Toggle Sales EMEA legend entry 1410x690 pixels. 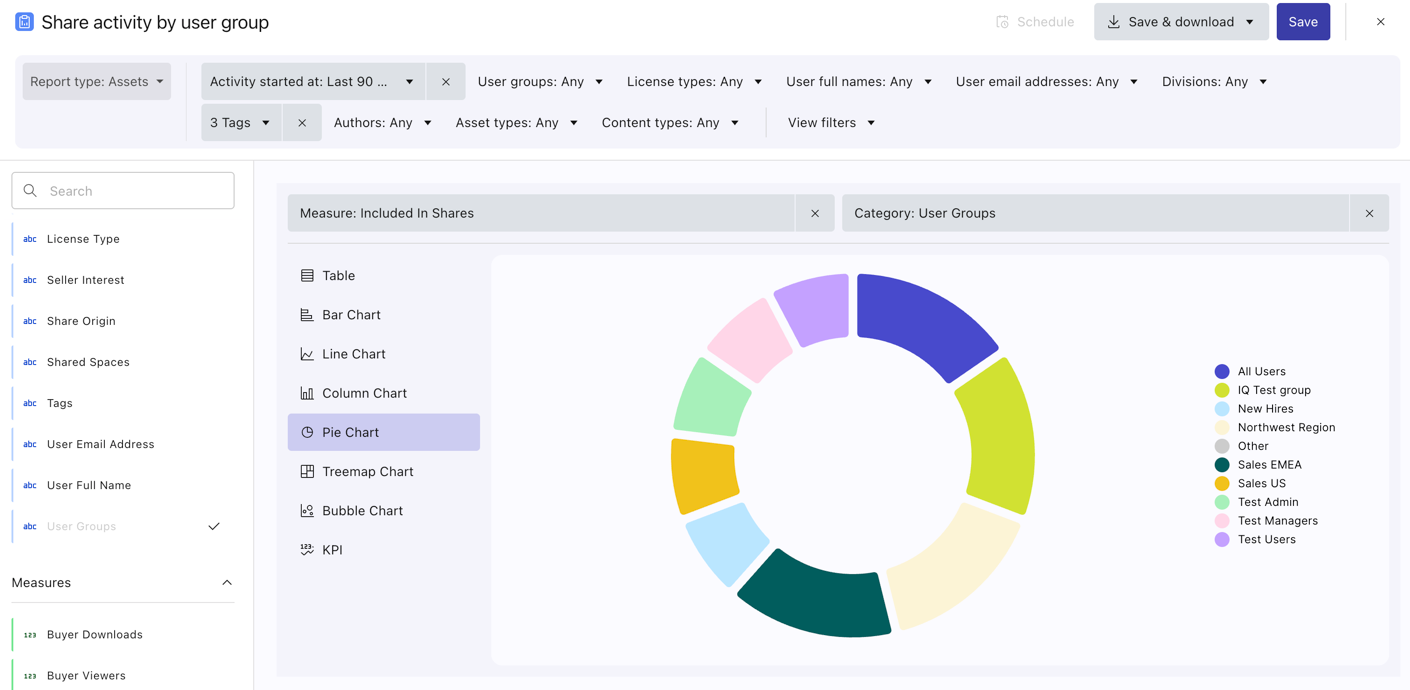pyautogui.click(x=1268, y=465)
